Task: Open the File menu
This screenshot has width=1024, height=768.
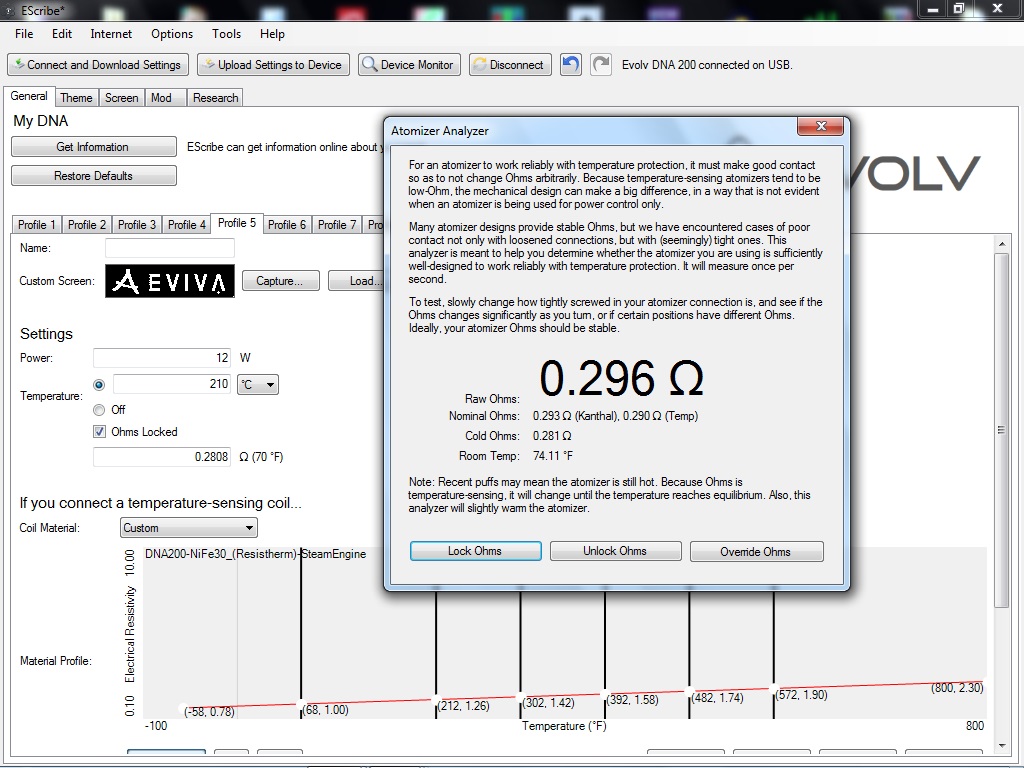Action: pos(24,34)
